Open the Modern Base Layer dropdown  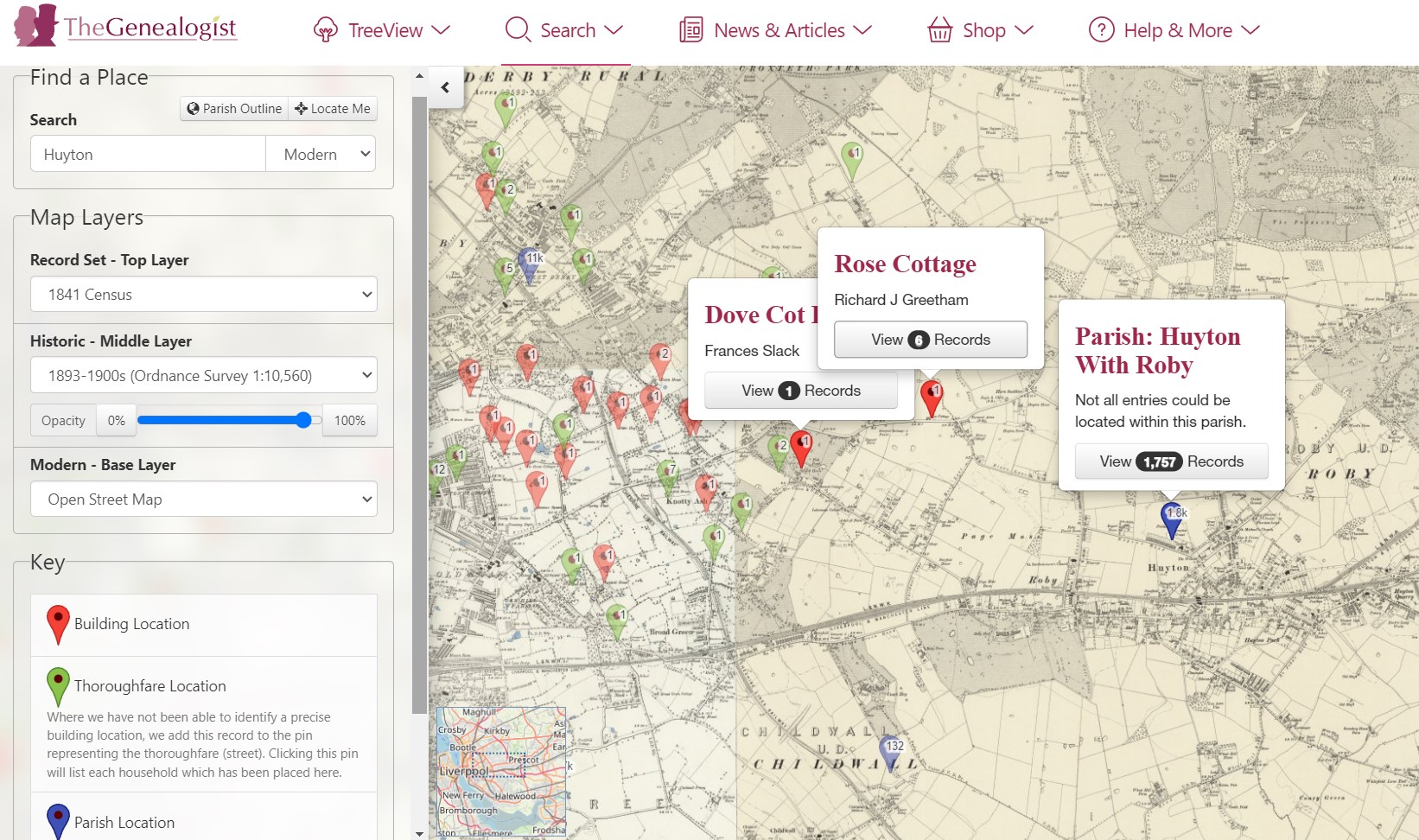tap(203, 499)
